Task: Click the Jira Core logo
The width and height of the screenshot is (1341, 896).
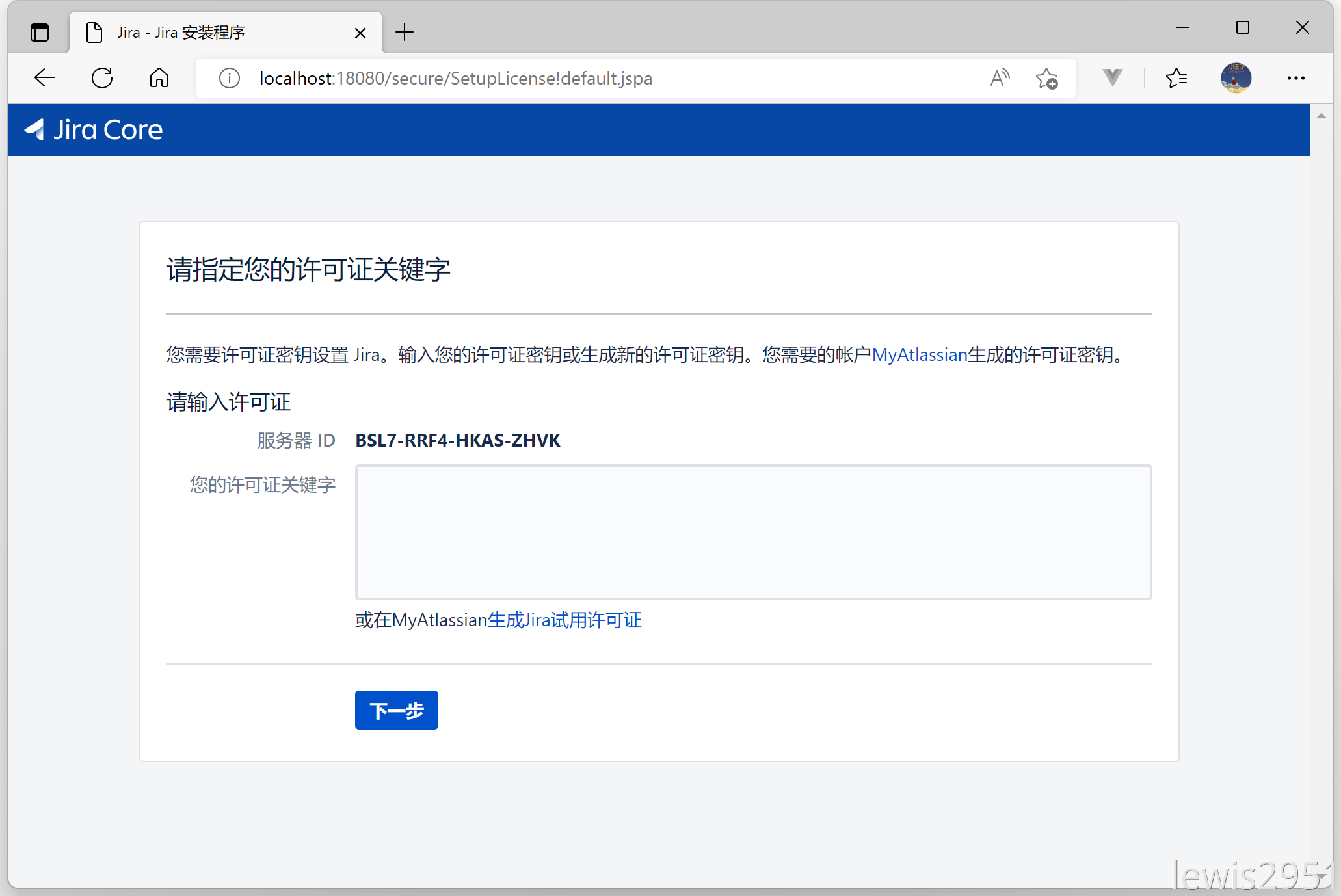Action: coord(94,130)
